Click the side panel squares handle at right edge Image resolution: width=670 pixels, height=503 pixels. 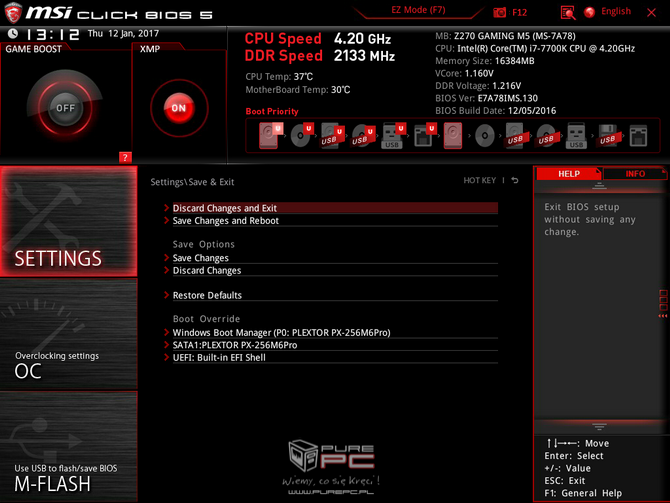tap(663, 303)
